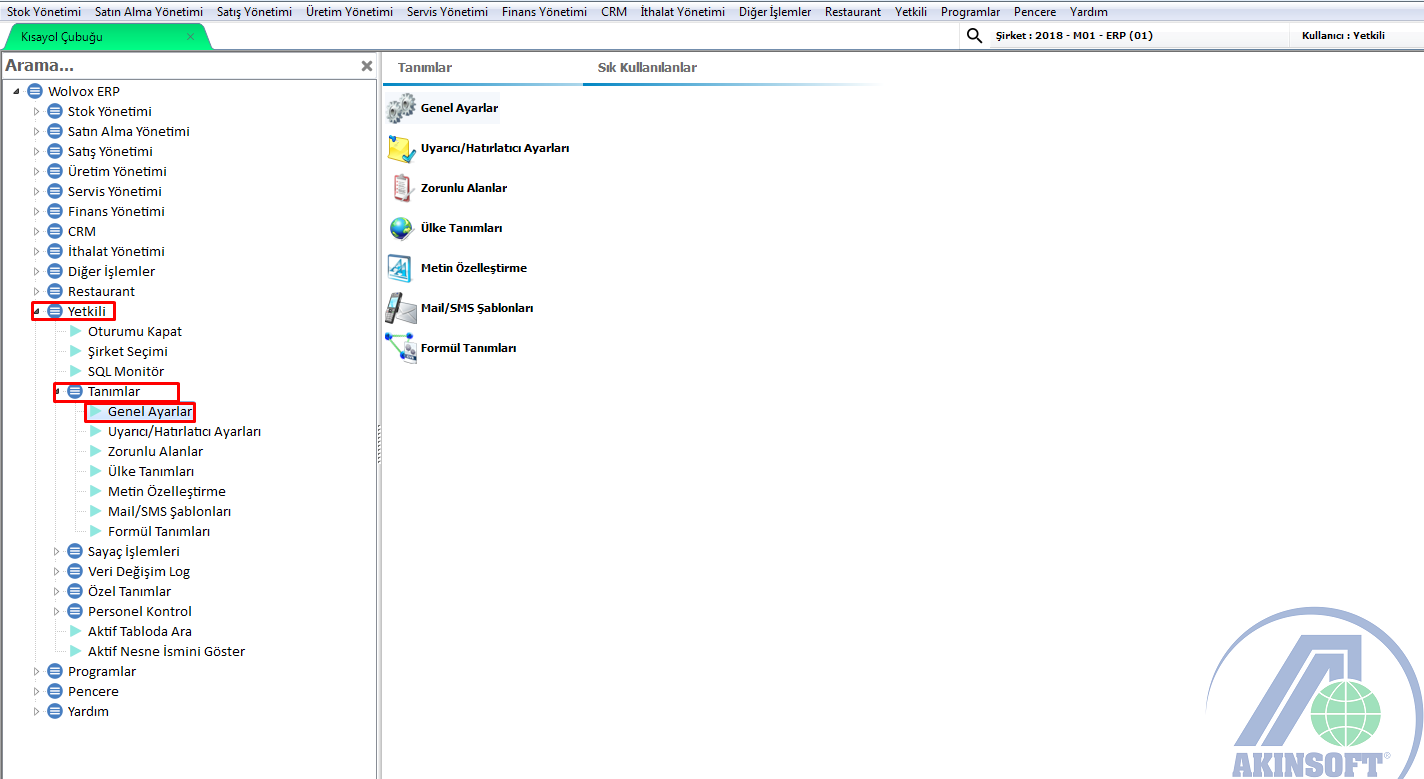
Task: Click the SQL Monitör arrow icon
Action: (x=76, y=371)
